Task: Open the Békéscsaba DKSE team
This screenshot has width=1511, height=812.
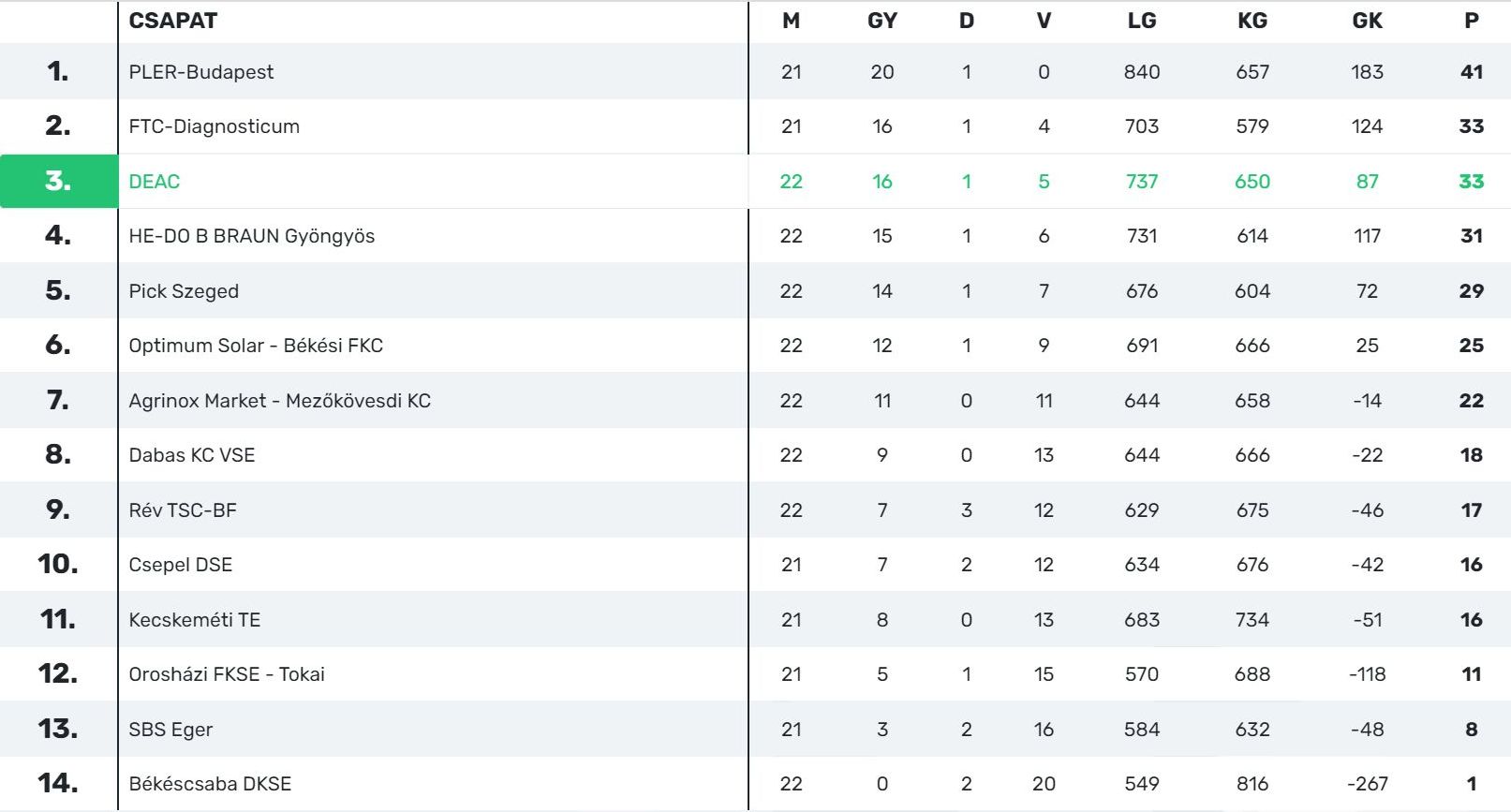Action: (x=210, y=784)
